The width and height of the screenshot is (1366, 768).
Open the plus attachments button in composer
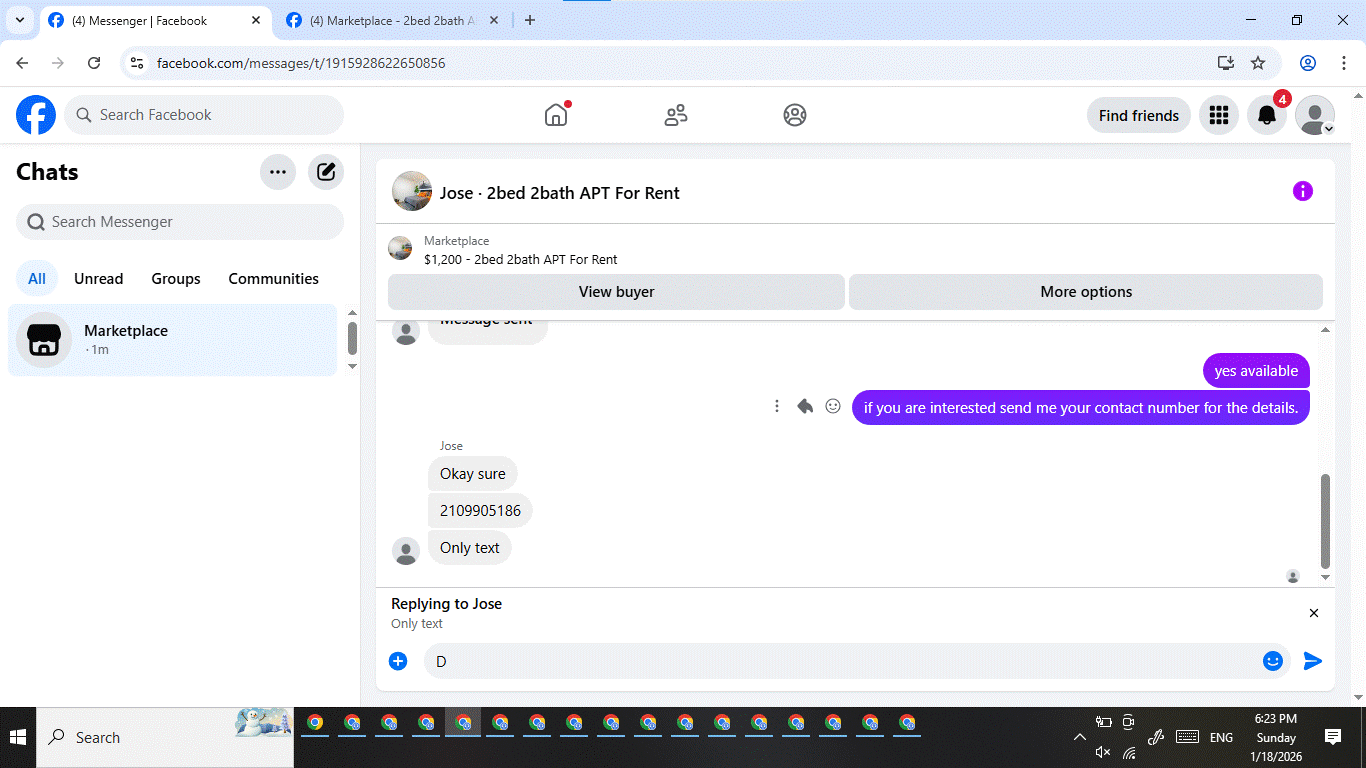(x=398, y=661)
